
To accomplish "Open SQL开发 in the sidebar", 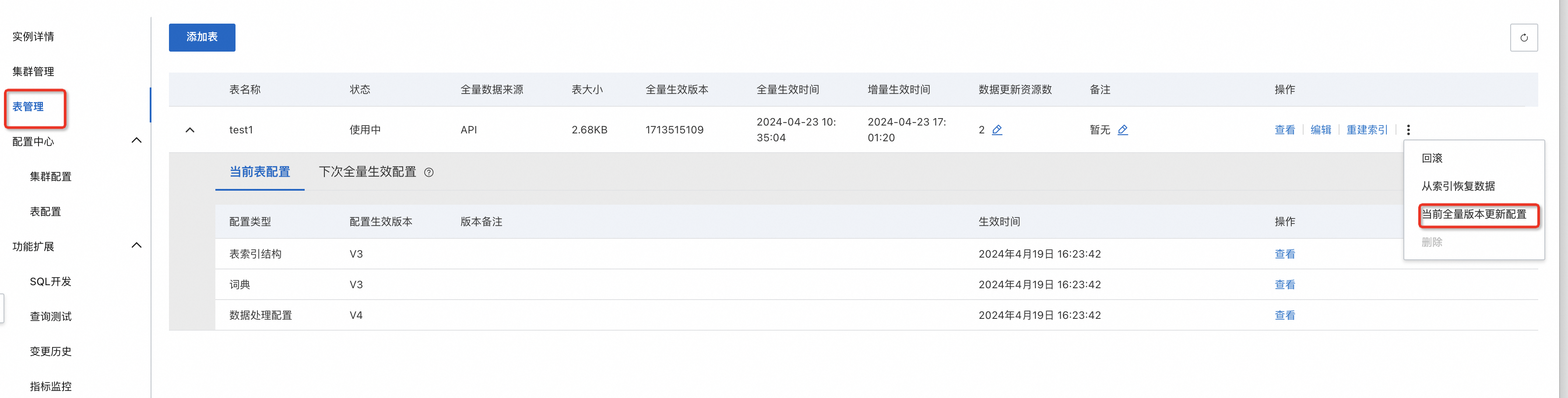I will [50, 281].
